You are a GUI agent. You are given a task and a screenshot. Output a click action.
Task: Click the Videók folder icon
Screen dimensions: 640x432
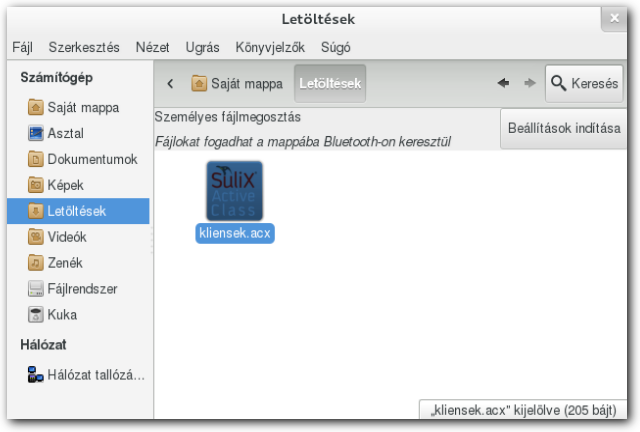coord(36,237)
